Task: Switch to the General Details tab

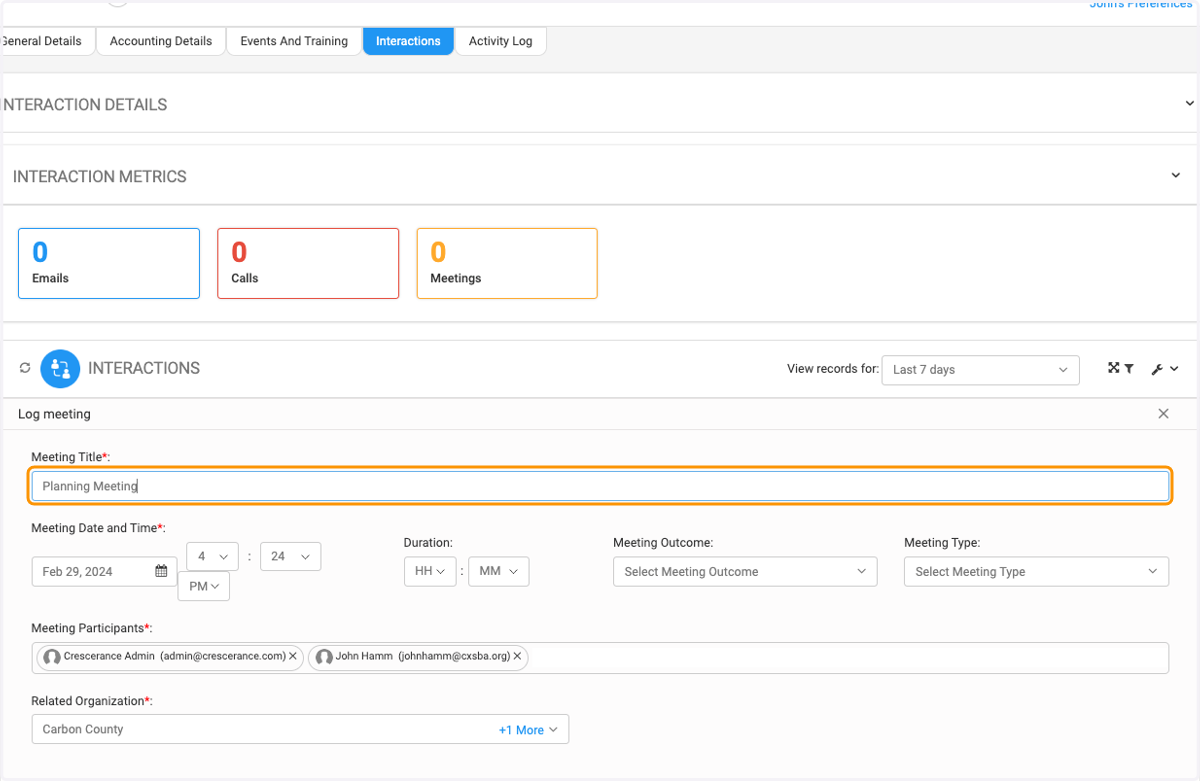Action: [47, 41]
